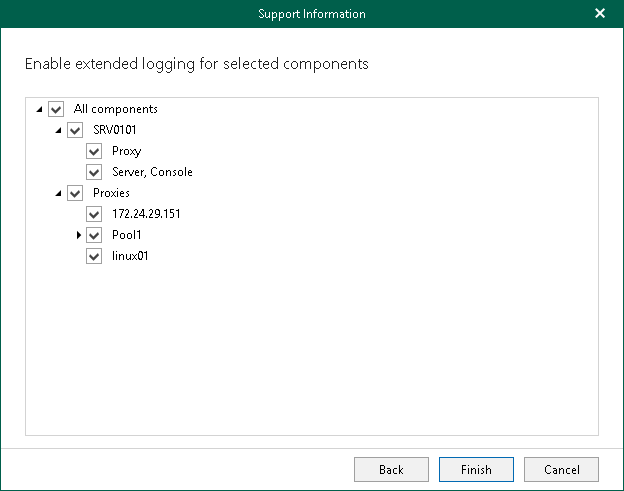Toggle the Server, Console checkbox
The height and width of the screenshot is (491, 624).
pyautogui.click(x=94, y=172)
